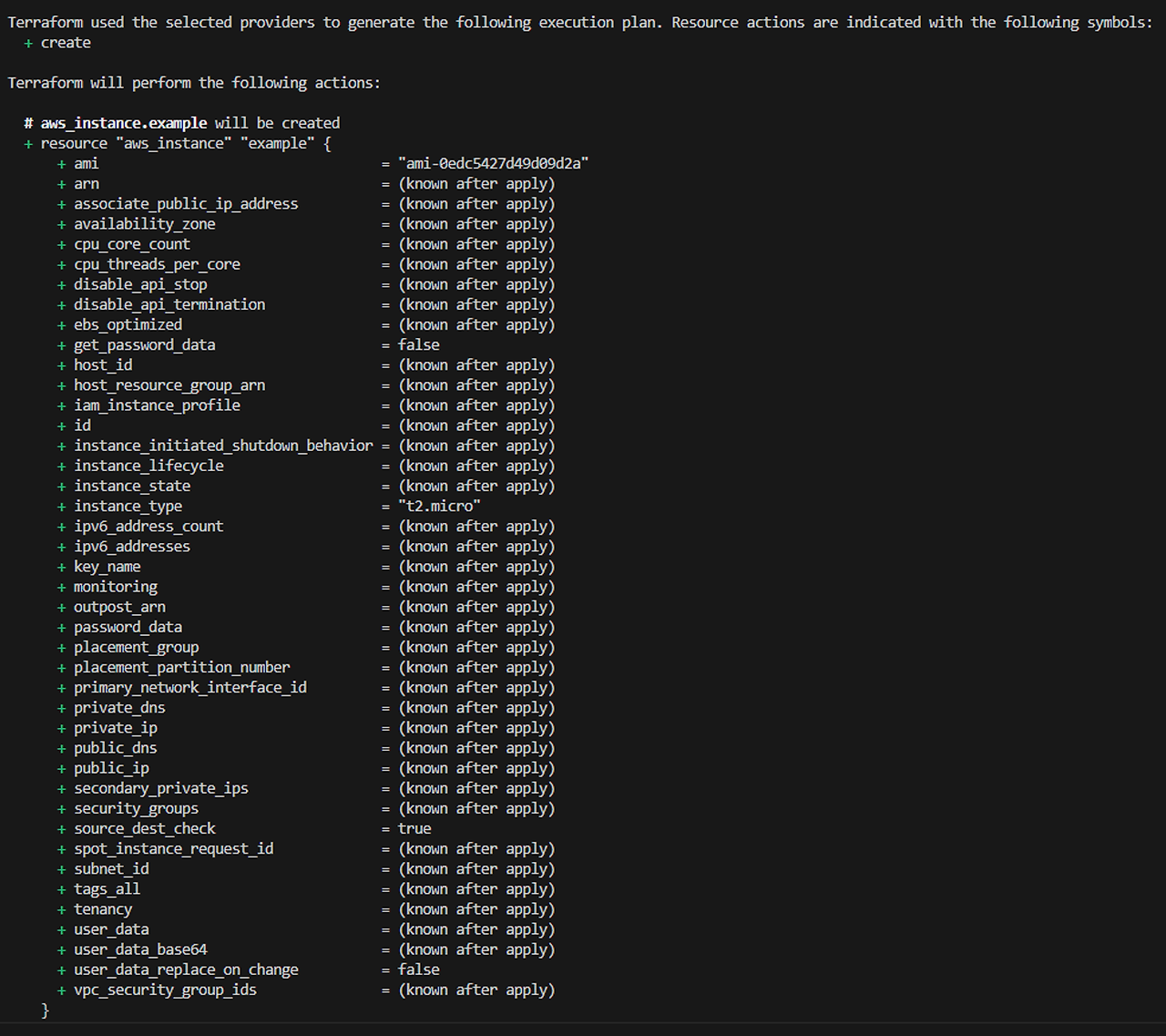Click the first line starting "Terraform used the selected providers"

point(580,22)
